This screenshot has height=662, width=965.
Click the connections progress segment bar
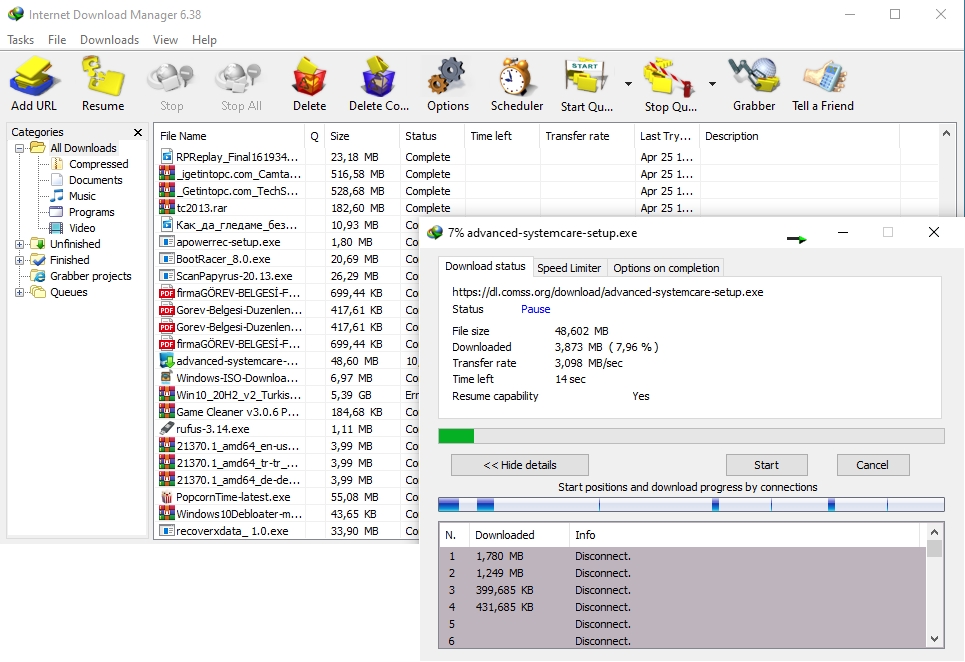691,505
